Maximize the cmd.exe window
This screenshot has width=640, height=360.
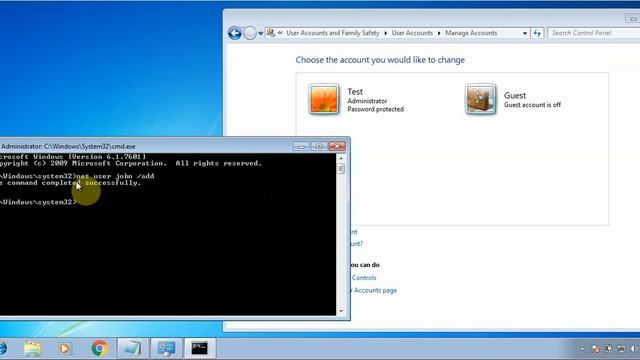[x=319, y=146]
